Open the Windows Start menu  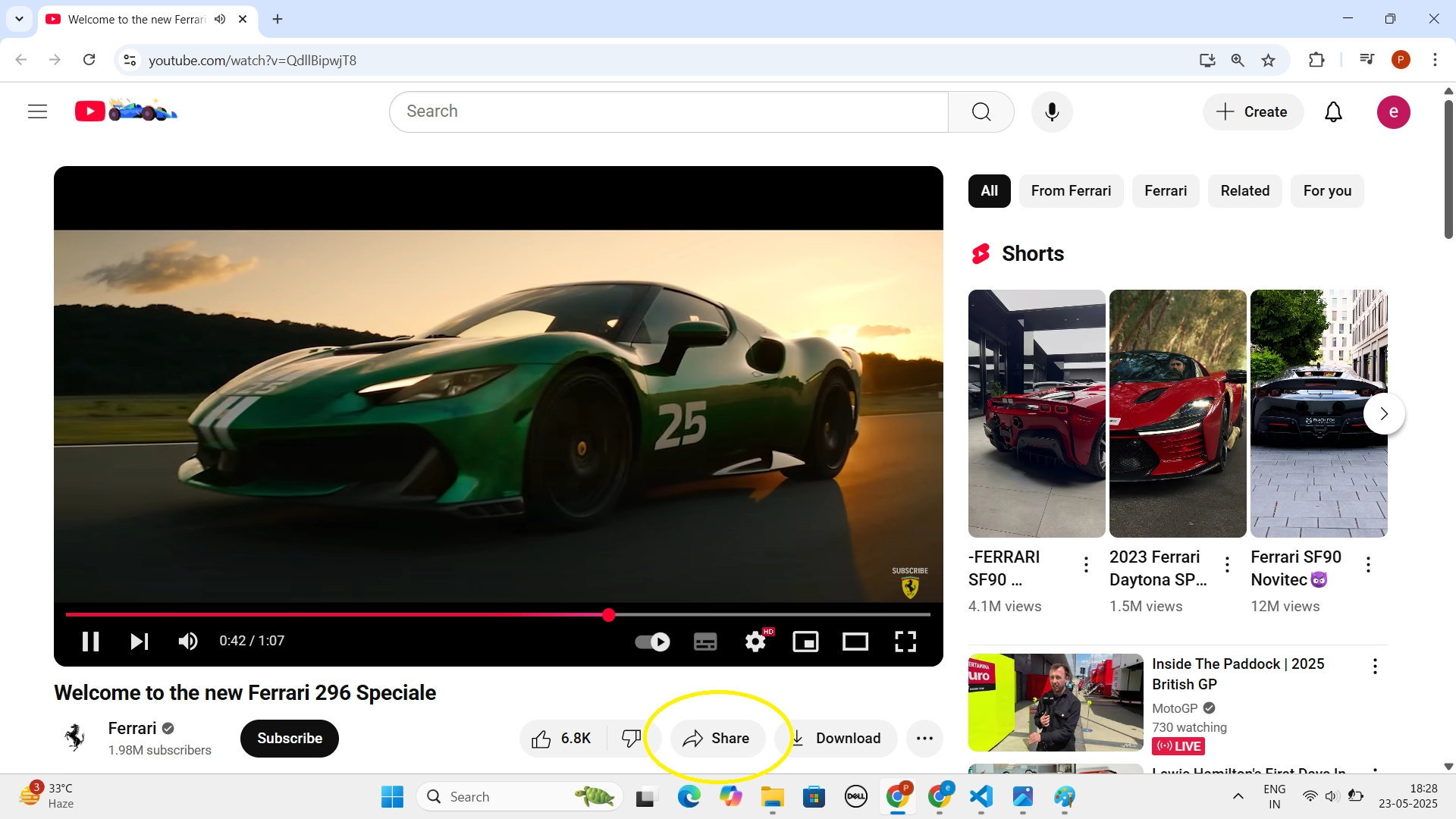pos(392,797)
